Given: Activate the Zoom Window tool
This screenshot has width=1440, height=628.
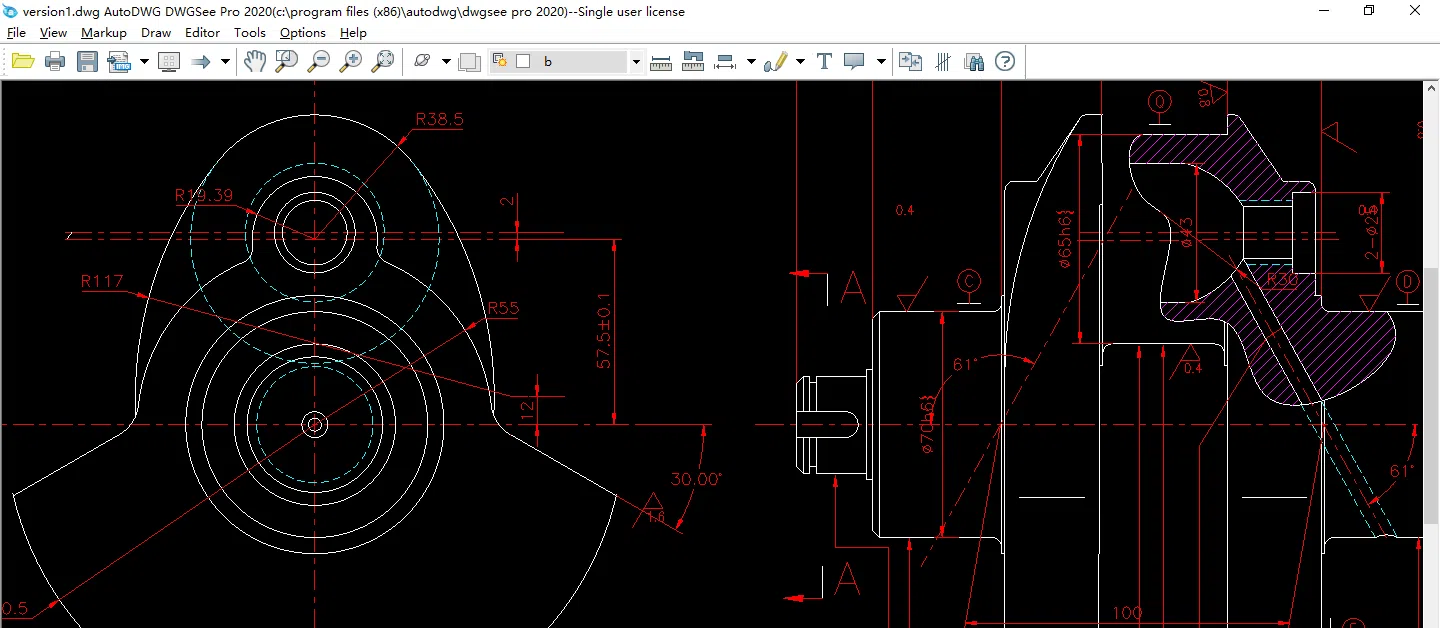Looking at the screenshot, I should (285, 61).
